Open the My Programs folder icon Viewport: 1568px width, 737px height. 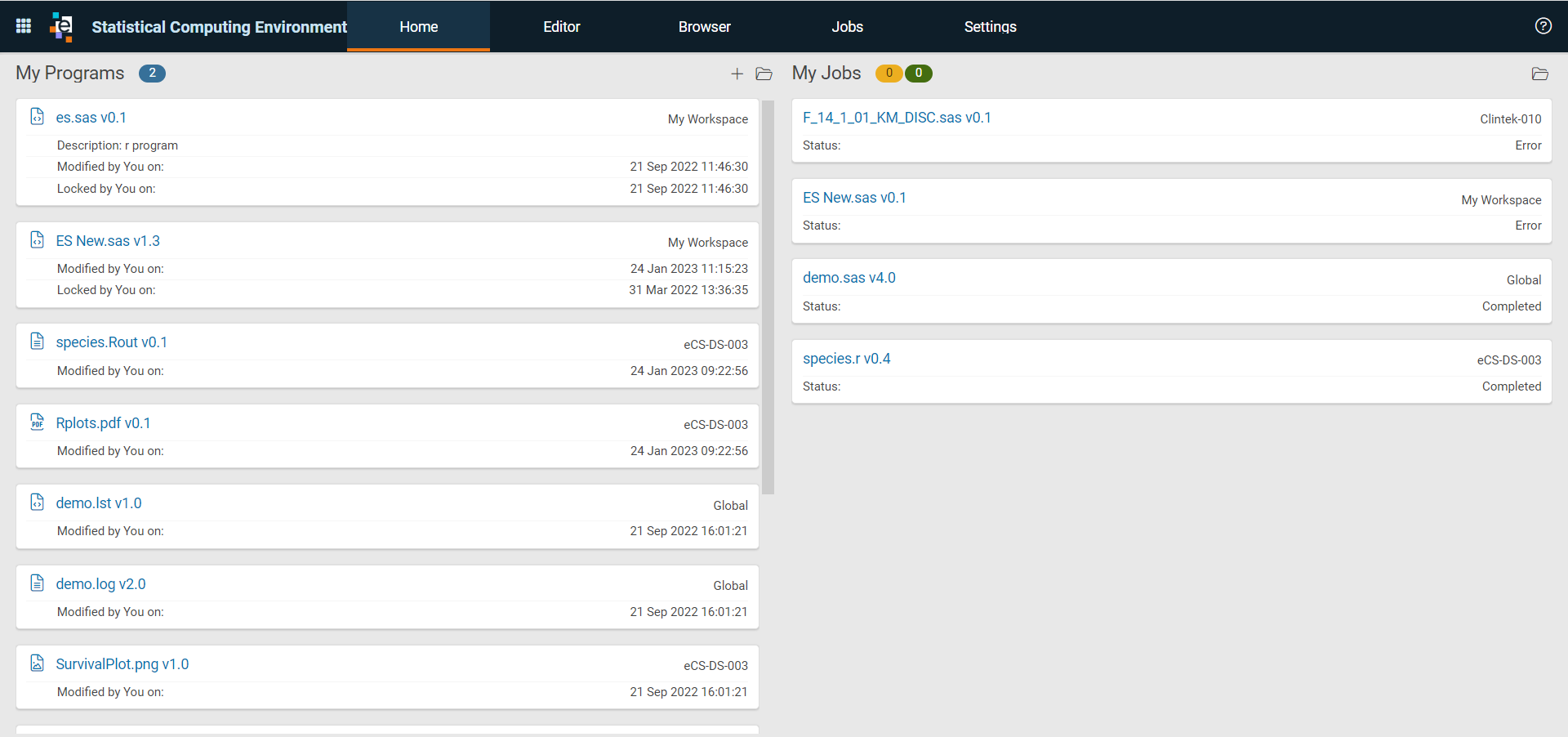[764, 74]
